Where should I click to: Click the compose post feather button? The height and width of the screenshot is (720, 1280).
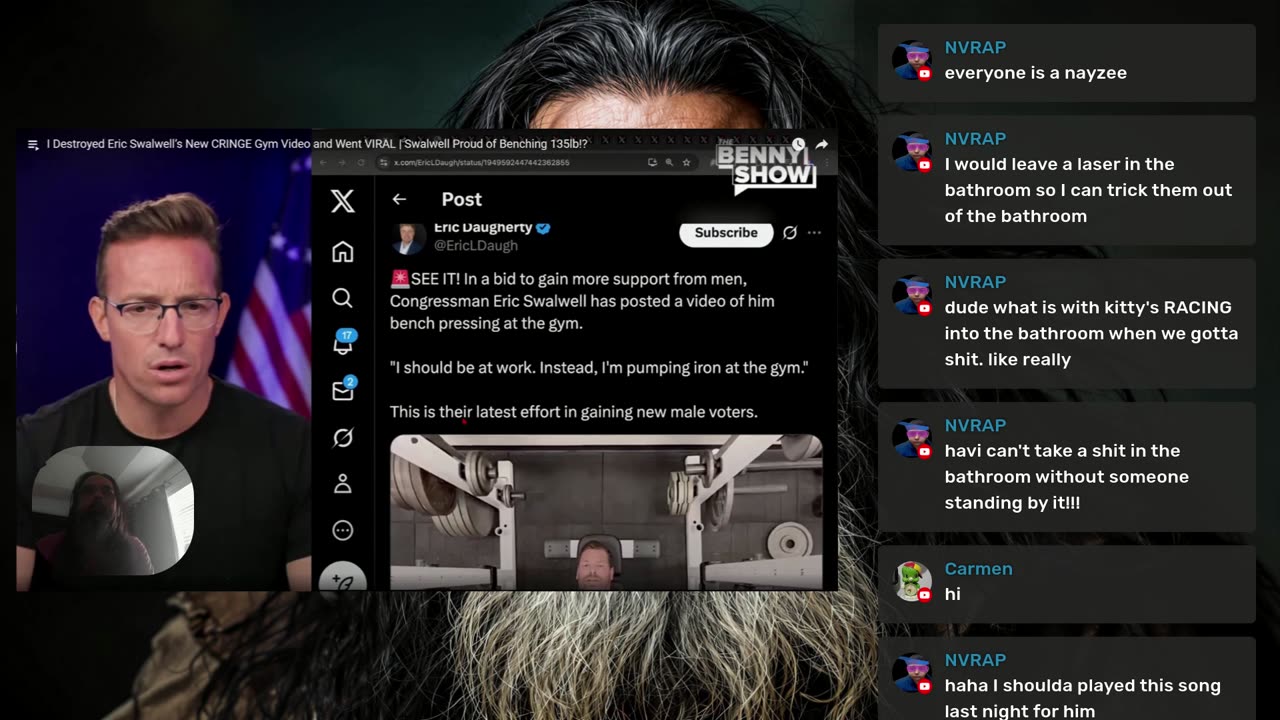(x=343, y=579)
